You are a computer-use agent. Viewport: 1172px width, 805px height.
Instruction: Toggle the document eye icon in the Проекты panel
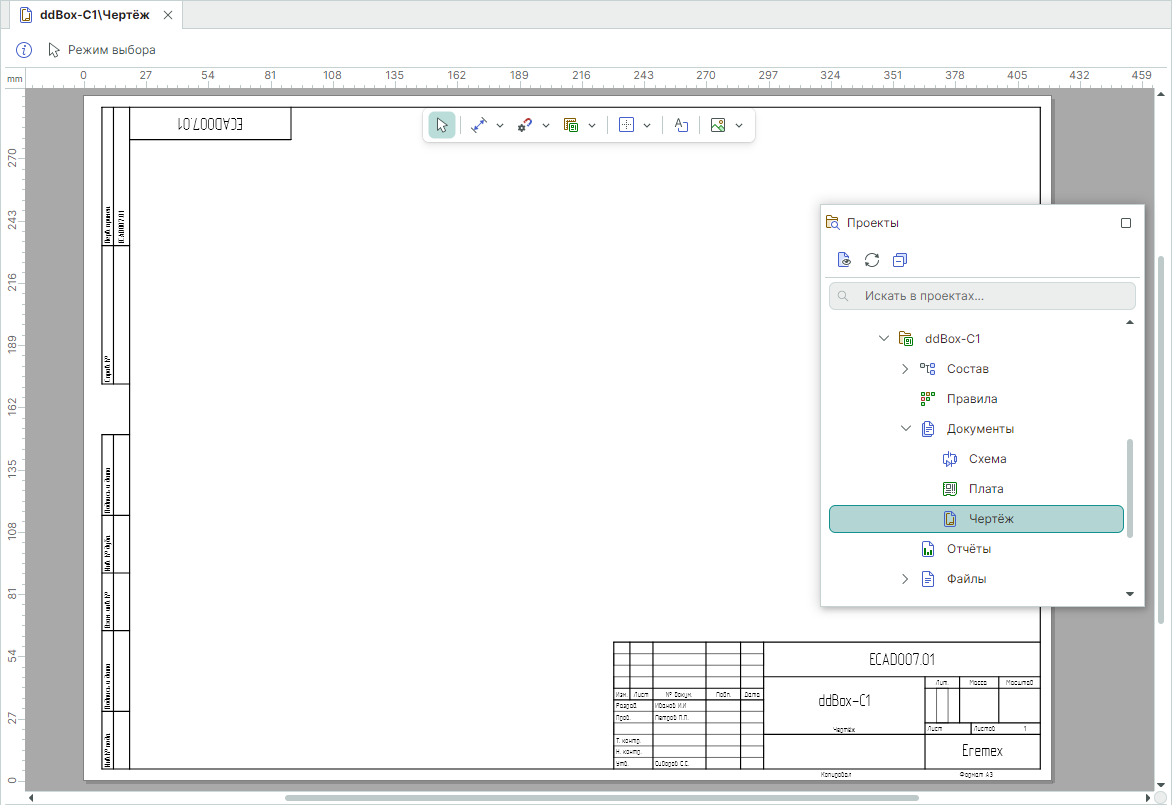tap(844, 260)
